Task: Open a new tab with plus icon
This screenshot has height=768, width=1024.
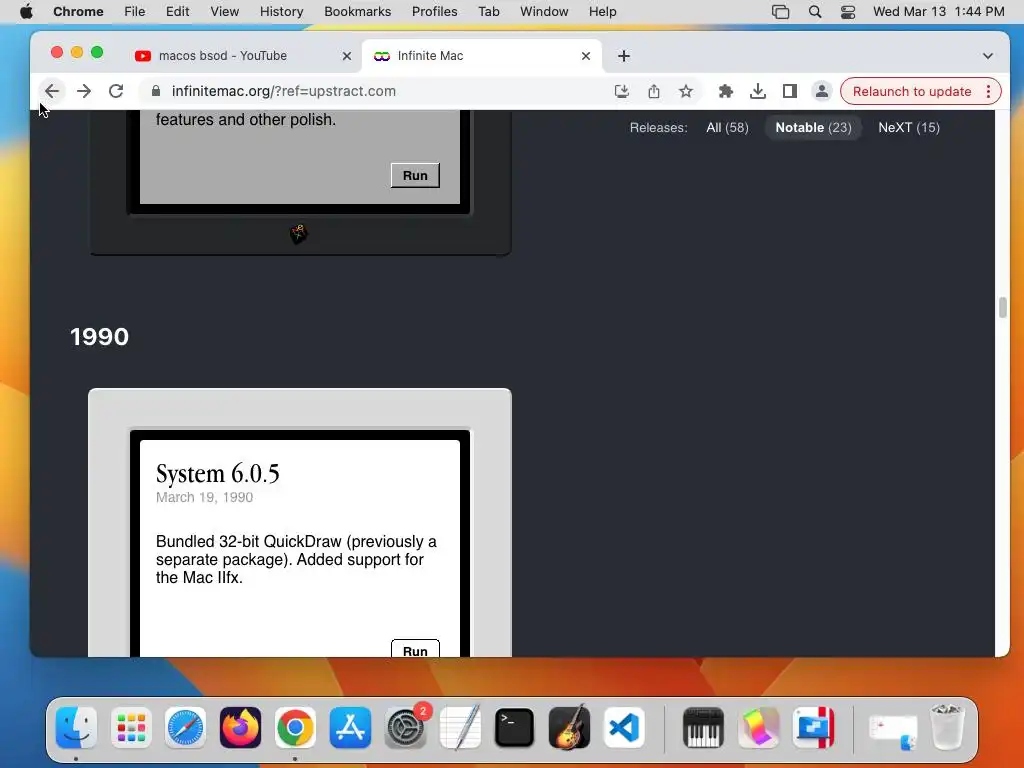Action: point(624,56)
